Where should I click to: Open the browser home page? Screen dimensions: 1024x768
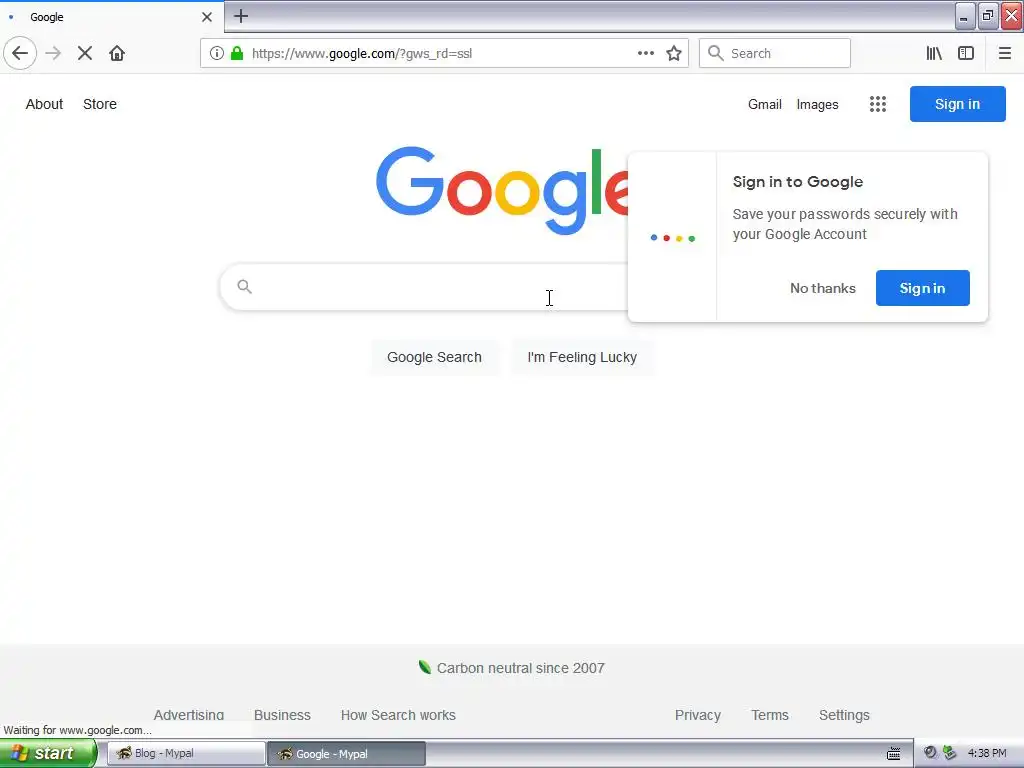pyautogui.click(x=117, y=53)
